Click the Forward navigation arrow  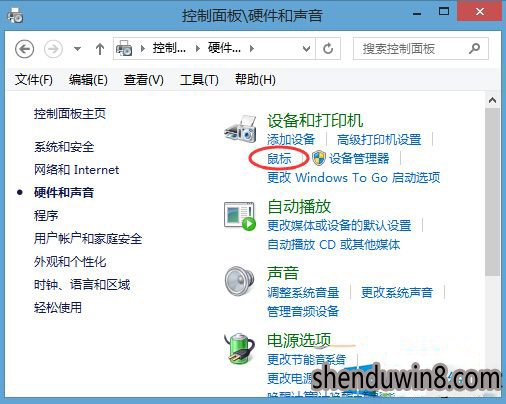[x=53, y=49]
